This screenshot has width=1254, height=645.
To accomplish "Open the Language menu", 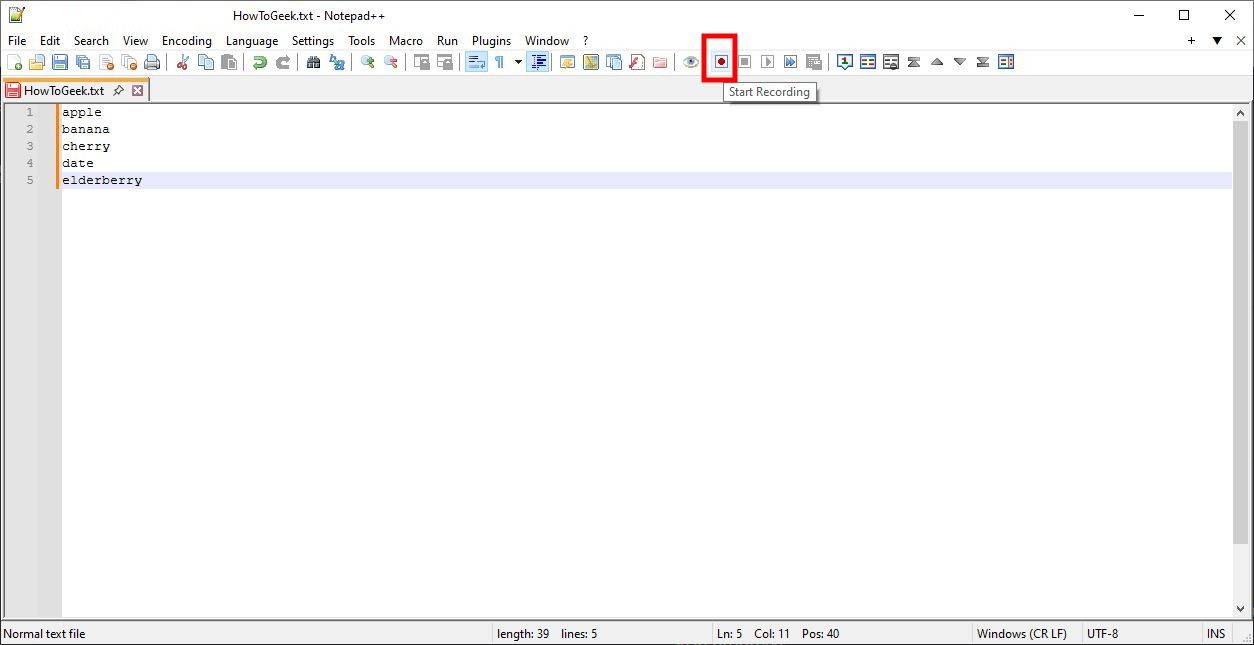I will (x=251, y=40).
